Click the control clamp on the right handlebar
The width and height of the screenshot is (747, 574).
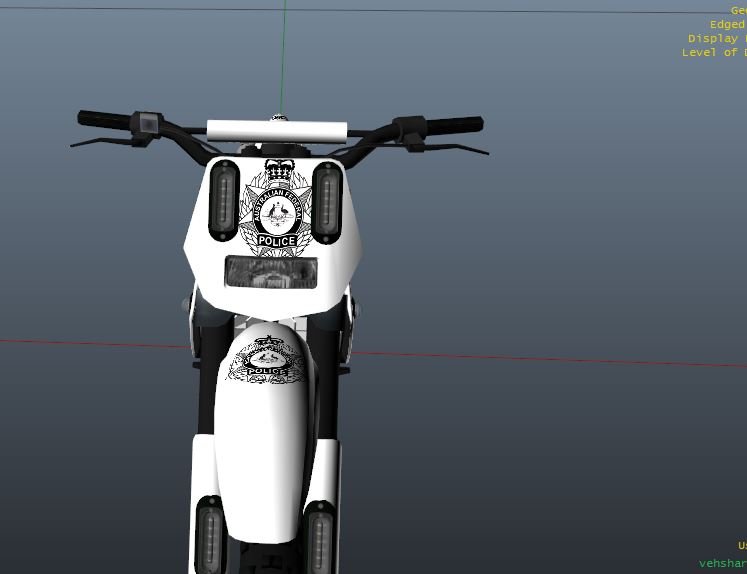[408, 129]
